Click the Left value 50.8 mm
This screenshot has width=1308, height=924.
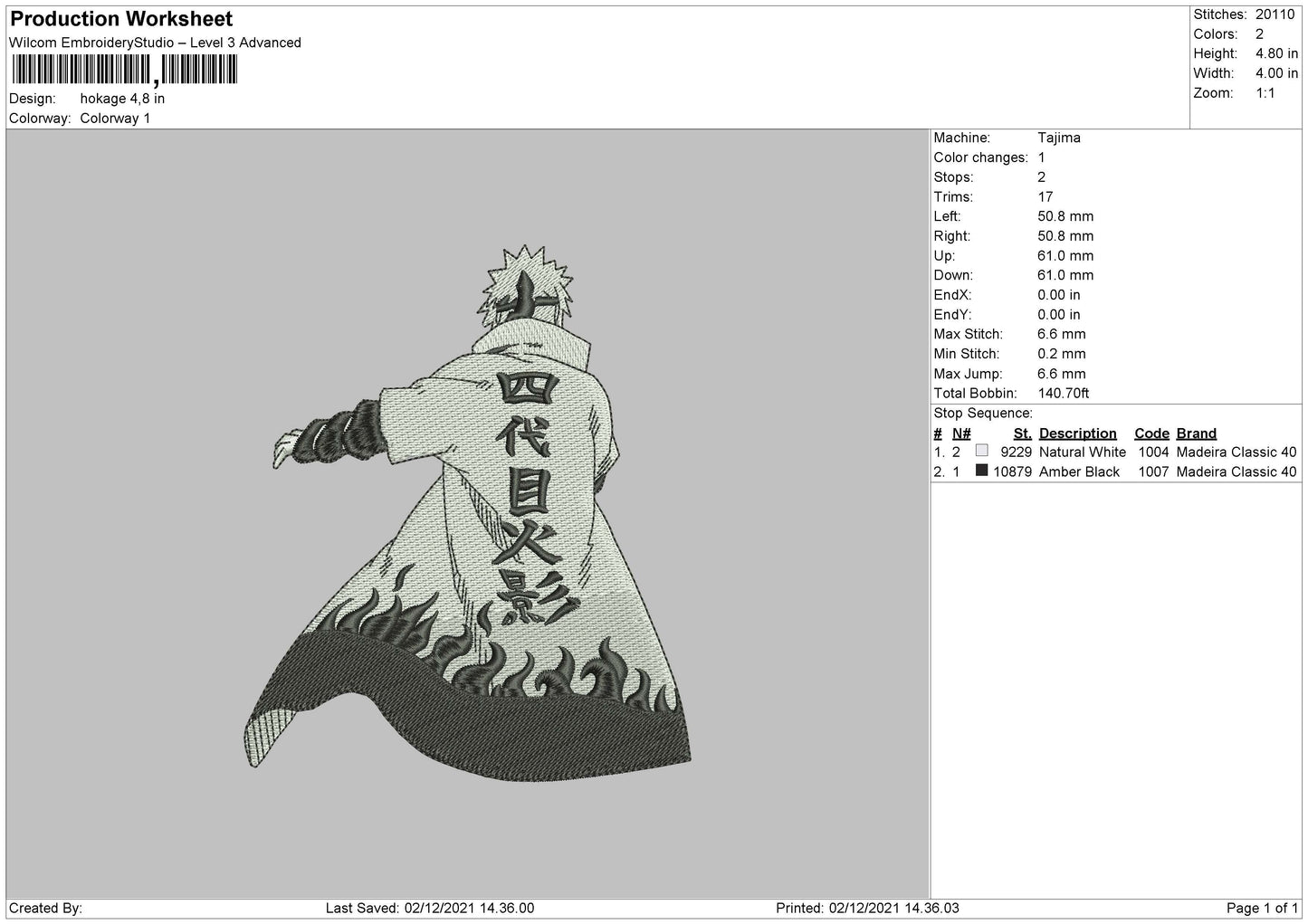tap(1065, 216)
